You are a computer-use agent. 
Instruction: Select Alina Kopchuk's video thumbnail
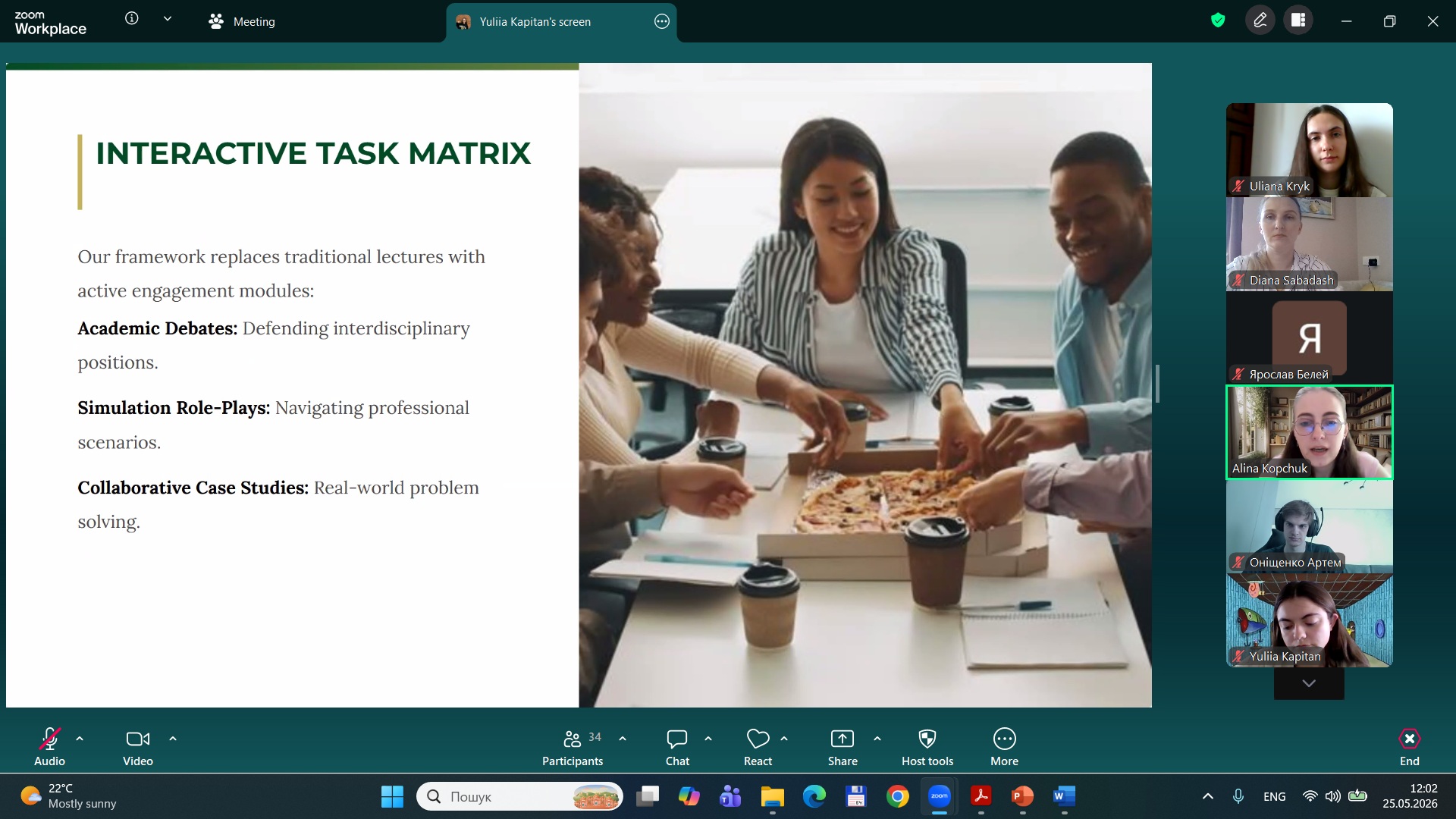tap(1309, 432)
